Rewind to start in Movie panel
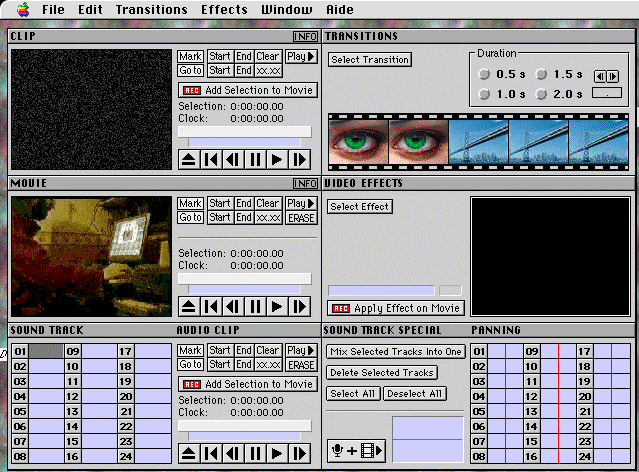 pyautogui.click(x=211, y=307)
